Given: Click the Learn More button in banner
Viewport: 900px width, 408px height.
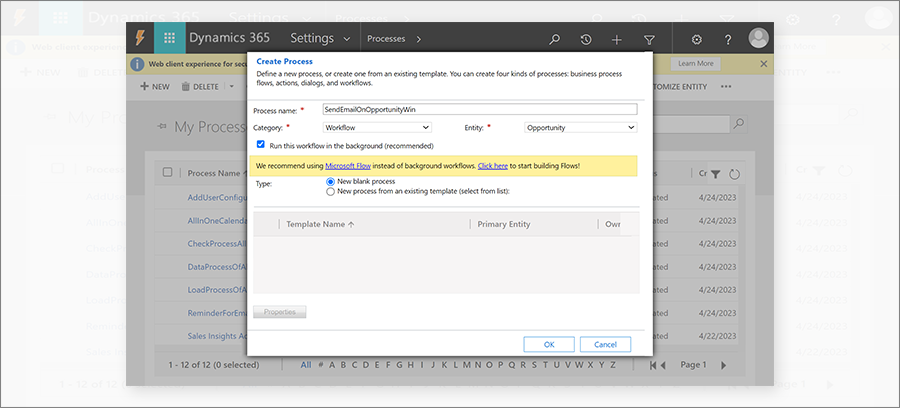Looking at the screenshot, I should [696, 64].
